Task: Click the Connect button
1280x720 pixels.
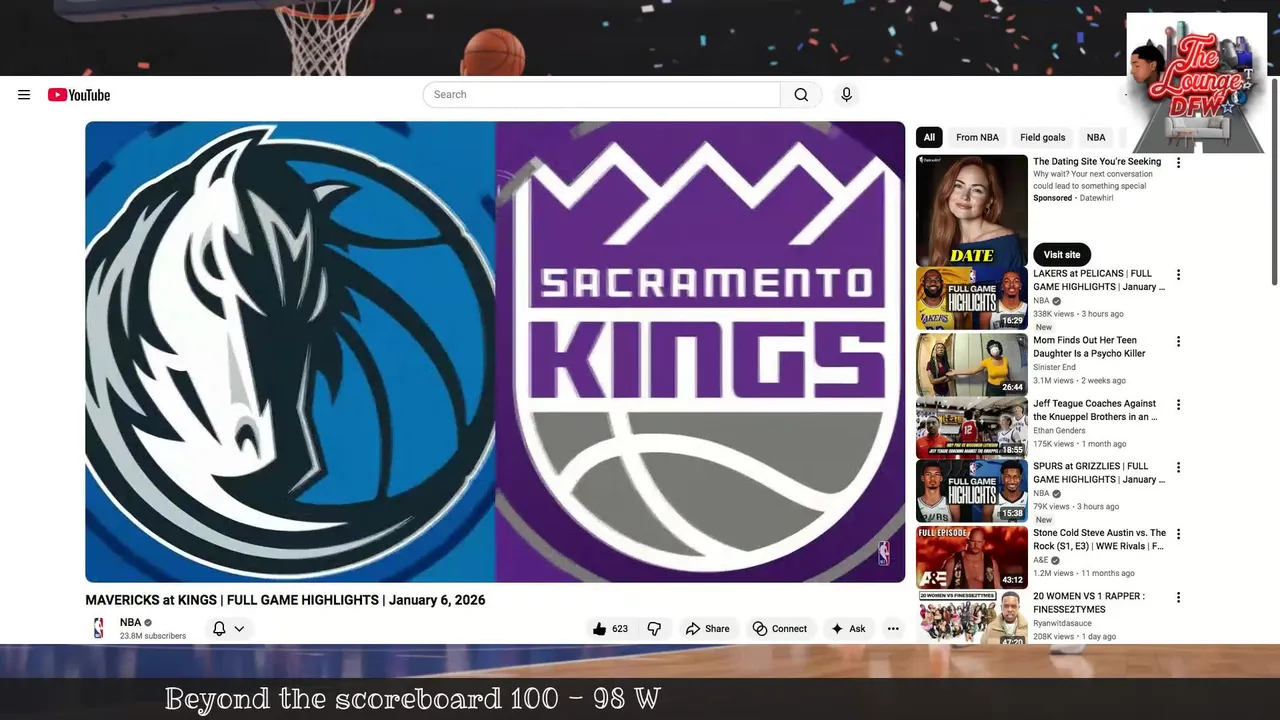Action: (780, 629)
